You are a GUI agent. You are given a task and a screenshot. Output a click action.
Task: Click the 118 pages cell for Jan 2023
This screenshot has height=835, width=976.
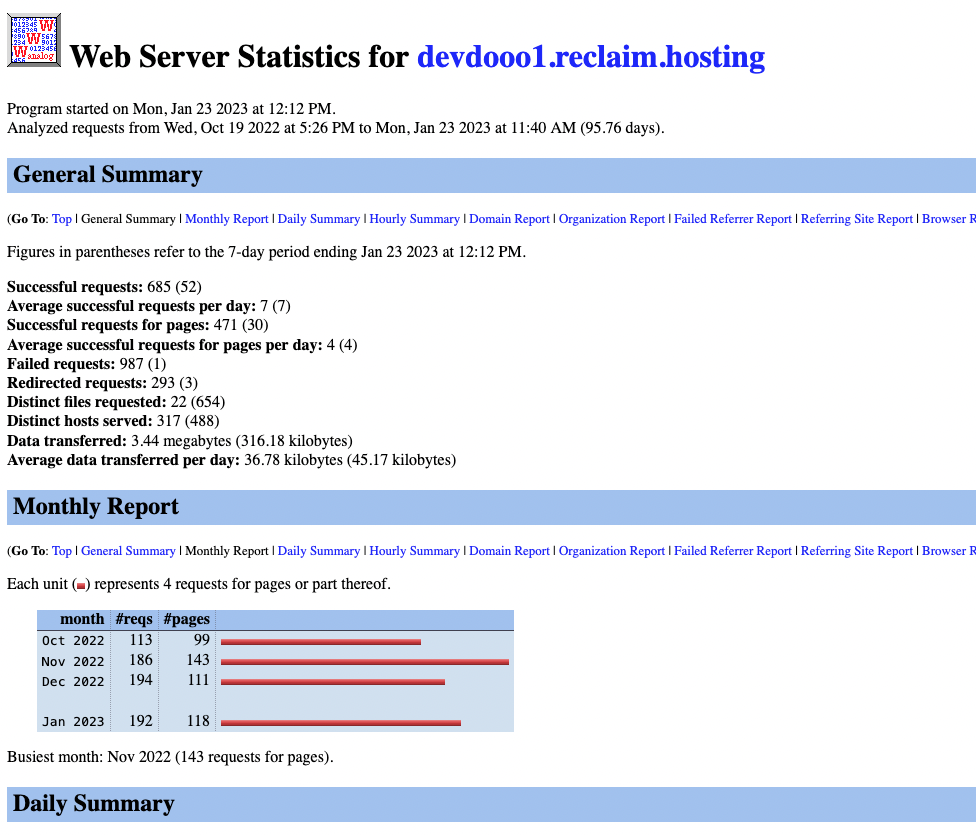pyautogui.click(x=199, y=721)
